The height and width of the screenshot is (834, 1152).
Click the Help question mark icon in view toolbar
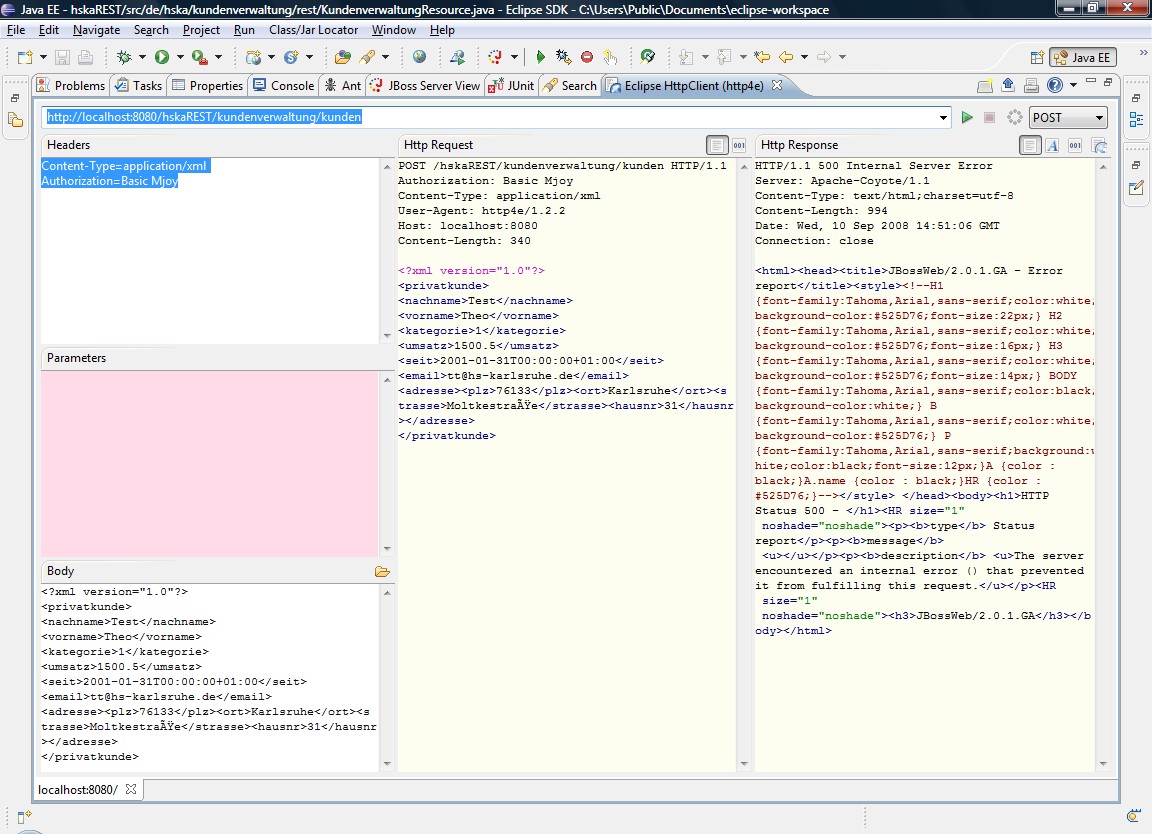click(x=1054, y=86)
